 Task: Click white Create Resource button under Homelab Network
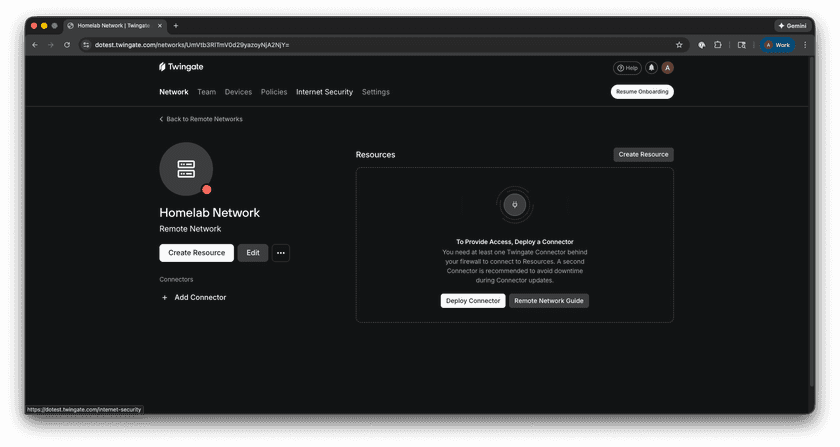(197, 253)
